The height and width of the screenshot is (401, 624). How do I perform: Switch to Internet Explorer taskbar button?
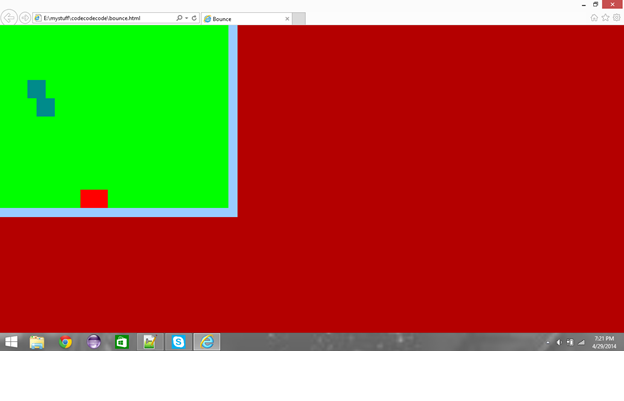tap(207, 342)
